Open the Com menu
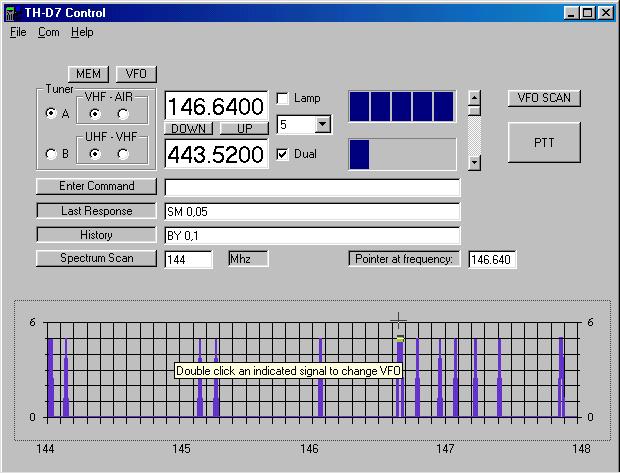This screenshot has width=620, height=474. click(49, 32)
